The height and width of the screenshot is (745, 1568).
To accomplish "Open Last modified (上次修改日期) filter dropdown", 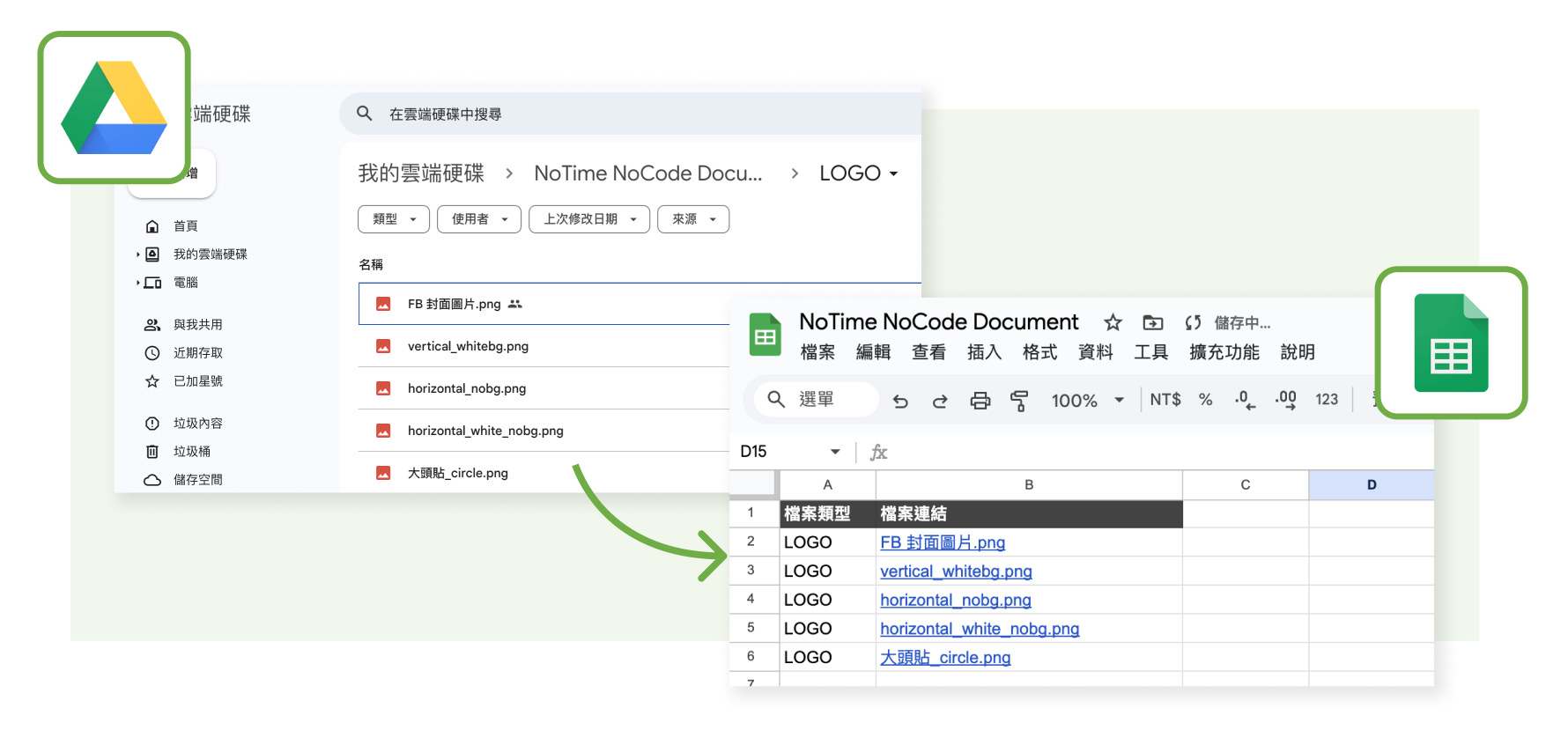I will (x=589, y=219).
